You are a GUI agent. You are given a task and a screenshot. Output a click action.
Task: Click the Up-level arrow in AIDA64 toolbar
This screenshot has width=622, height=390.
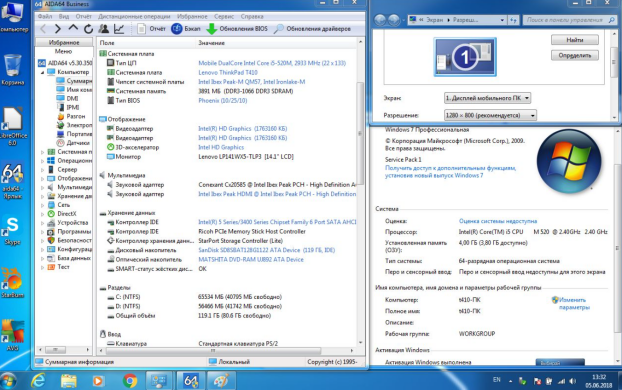[x=73, y=28]
